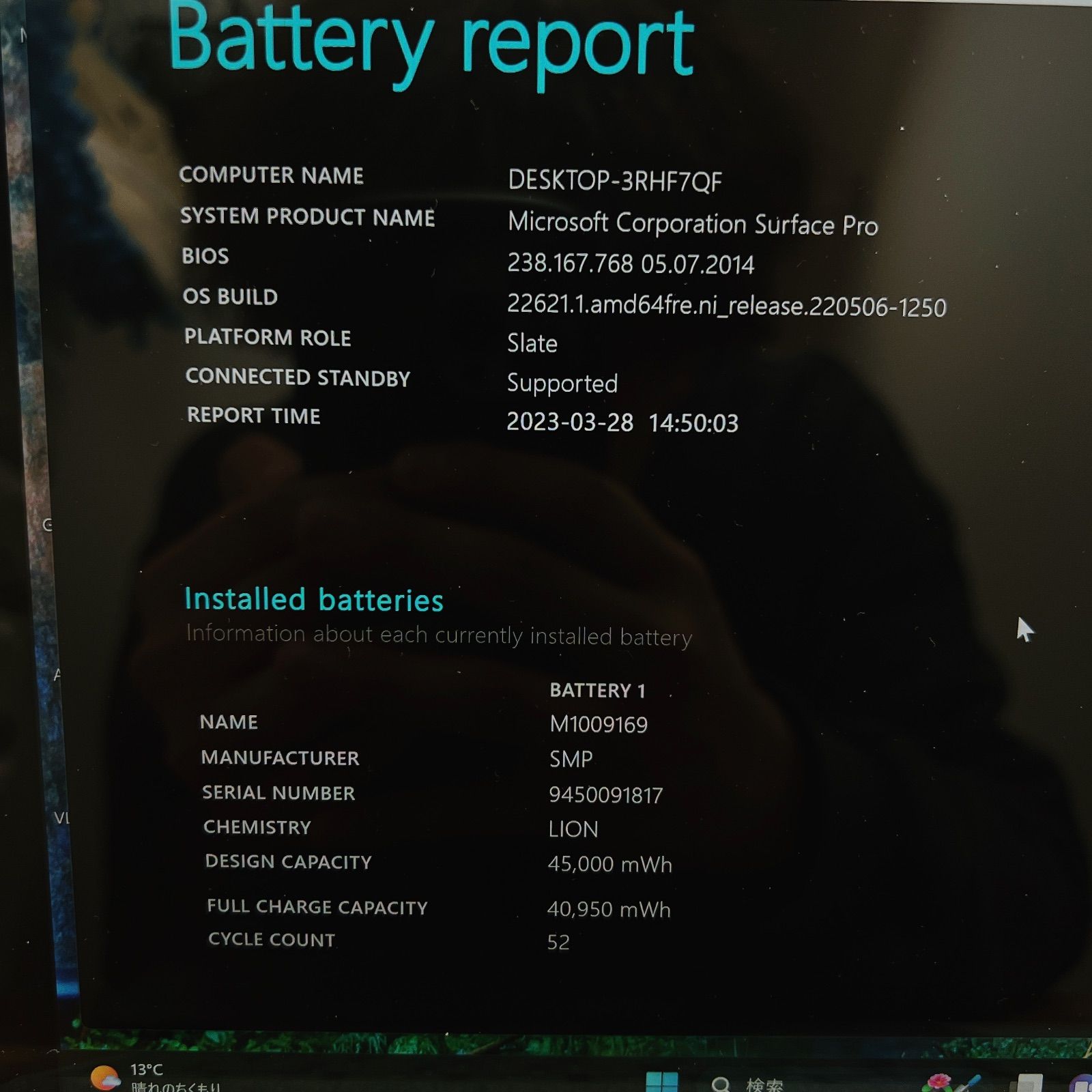Select platform role value 'Slate'

pos(532,343)
